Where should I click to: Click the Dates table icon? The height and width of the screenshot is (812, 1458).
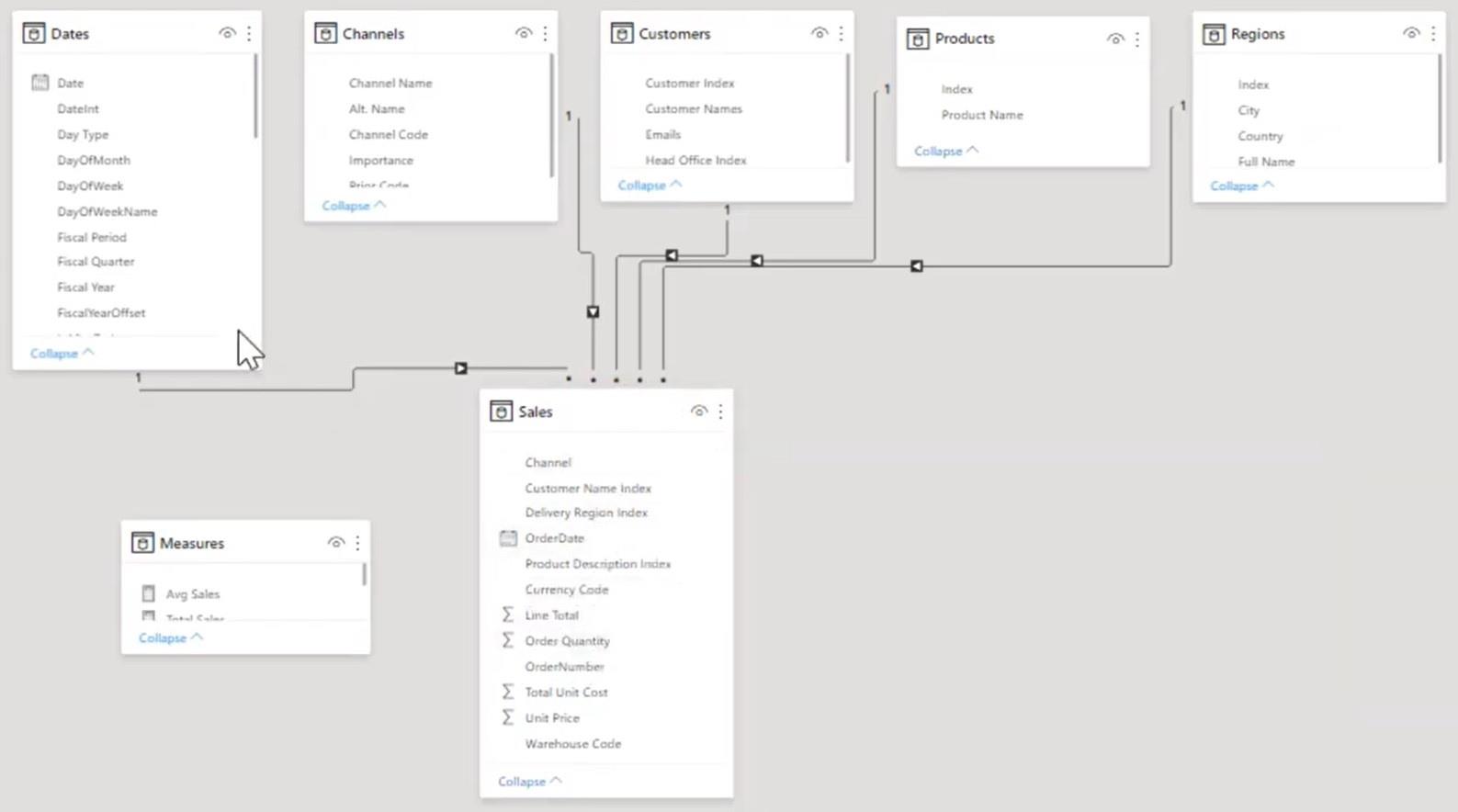34,34
